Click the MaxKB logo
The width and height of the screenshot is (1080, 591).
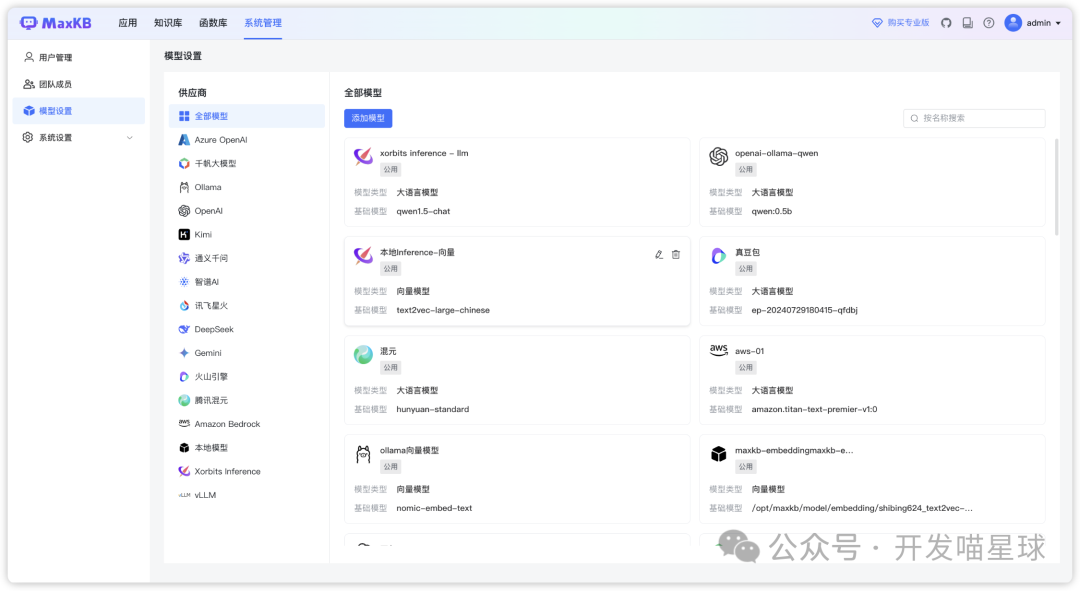tap(56, 23)
